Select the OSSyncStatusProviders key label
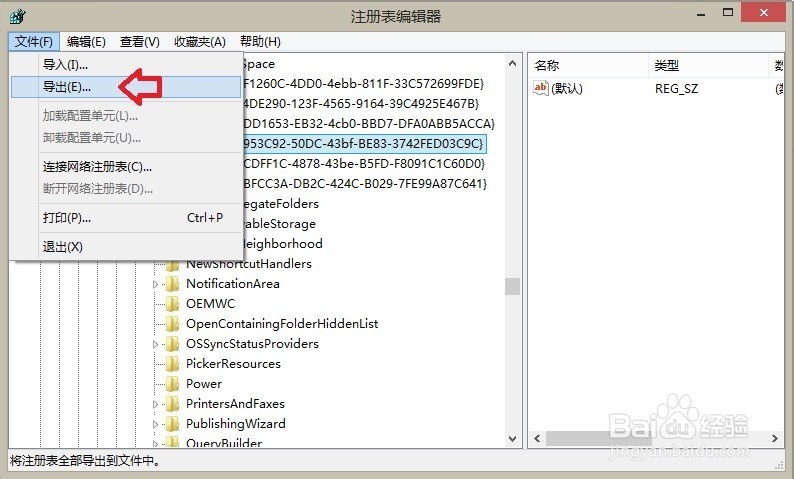 click(252, 344)
